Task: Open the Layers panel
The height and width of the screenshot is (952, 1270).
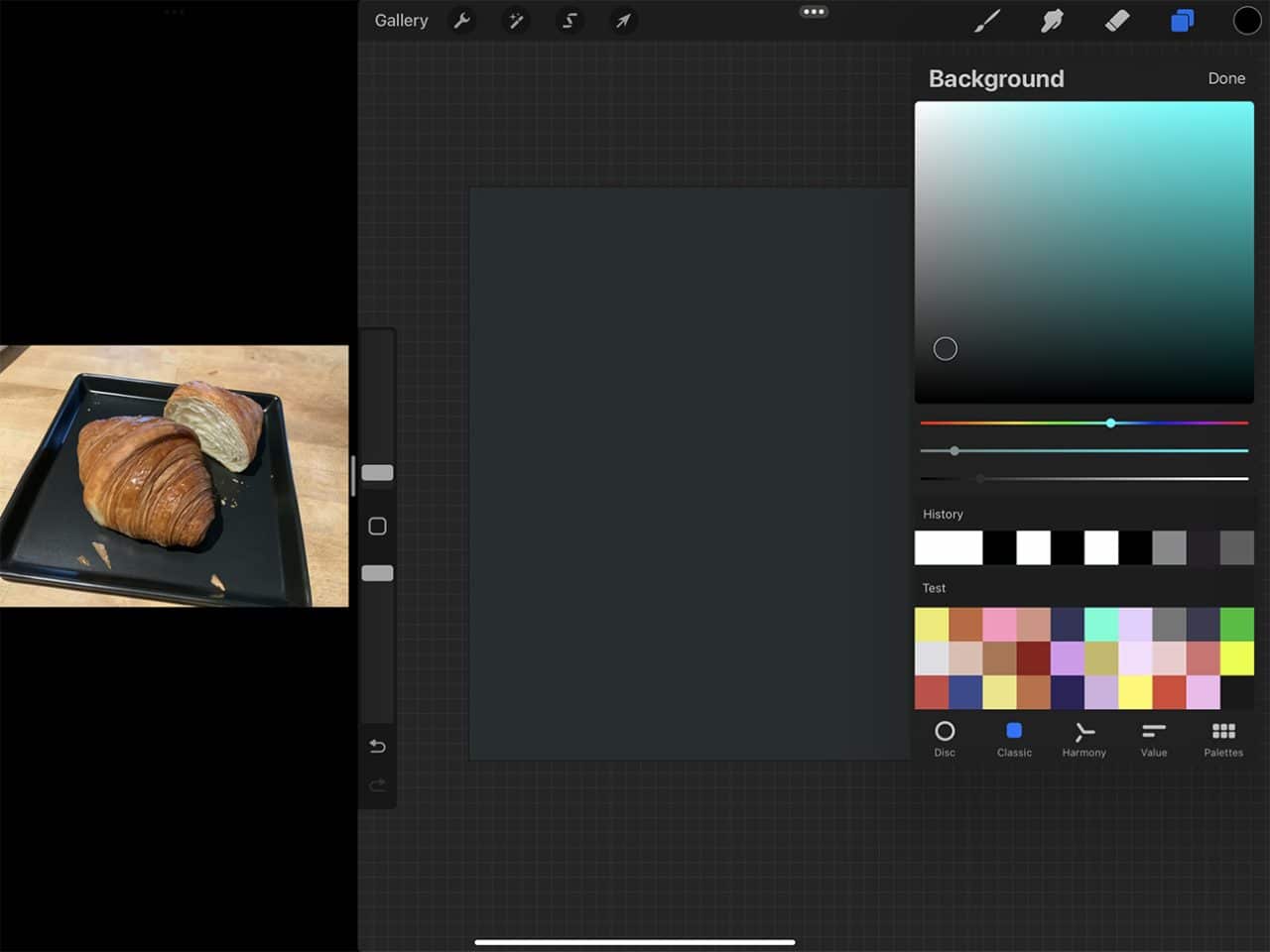Action: click(1182, 20)
